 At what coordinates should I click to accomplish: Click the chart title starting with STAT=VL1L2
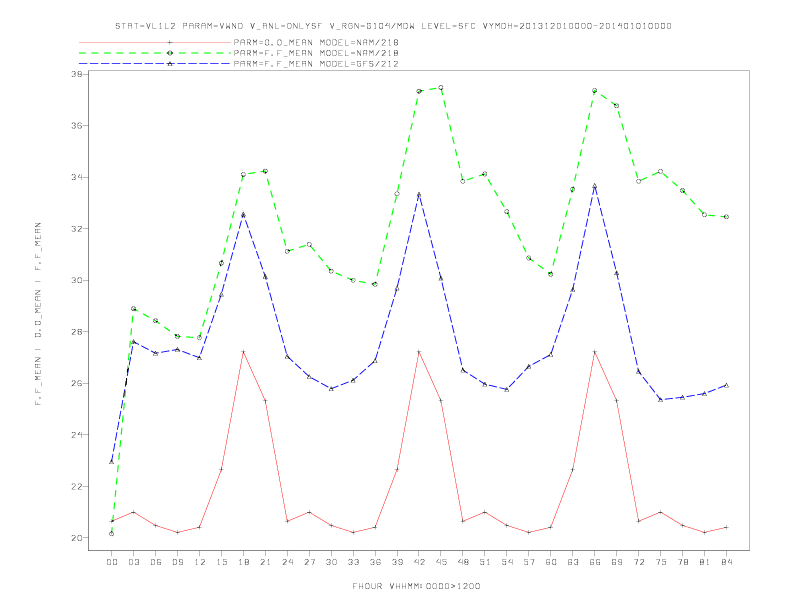tap(393, 26)
